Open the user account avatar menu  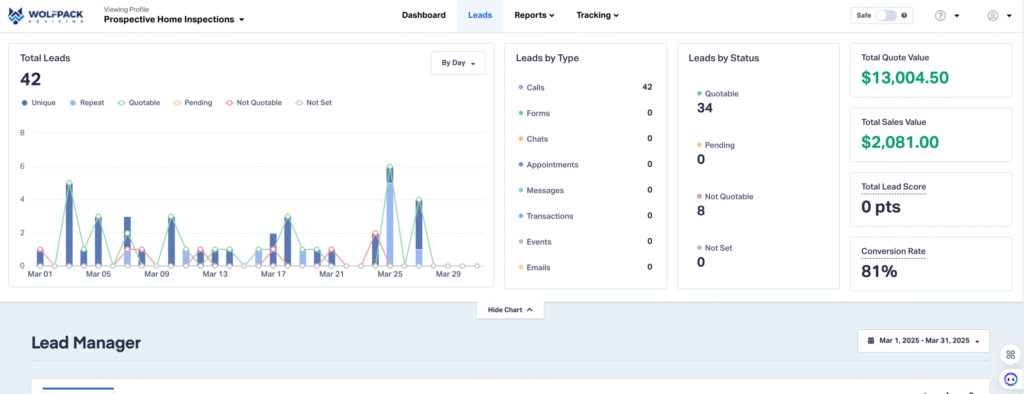pos(993,16)
